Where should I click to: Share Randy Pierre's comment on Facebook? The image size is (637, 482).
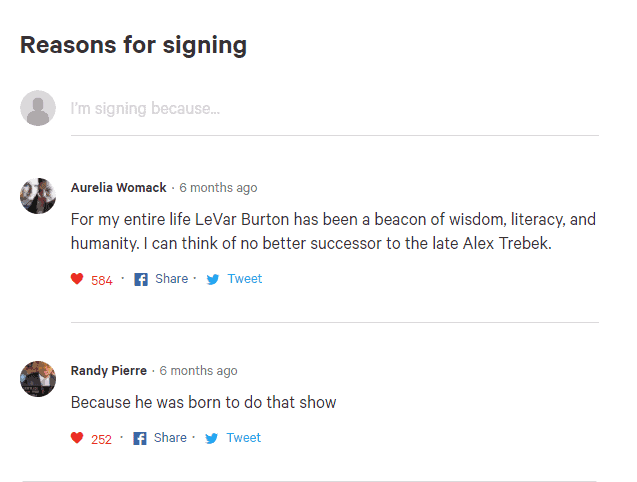tap(170, 438)
